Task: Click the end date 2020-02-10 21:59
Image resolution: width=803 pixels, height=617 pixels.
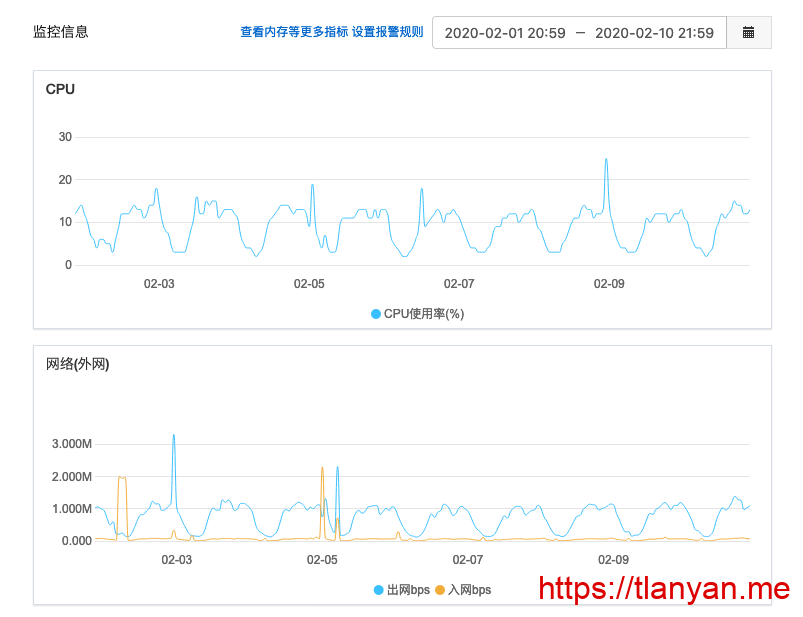Action: click(x=654, y=33)
